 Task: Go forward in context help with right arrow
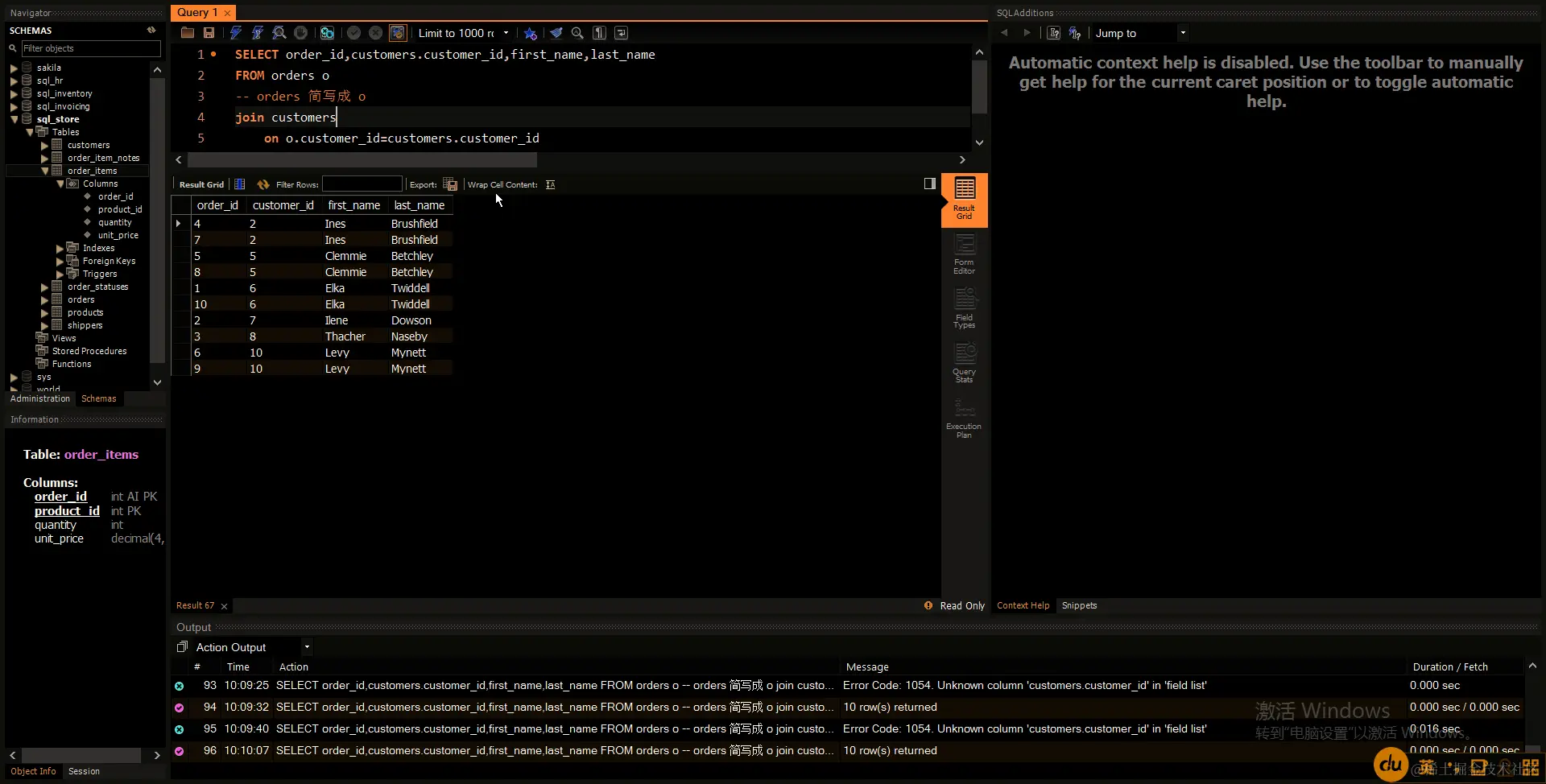point(1027,33)
